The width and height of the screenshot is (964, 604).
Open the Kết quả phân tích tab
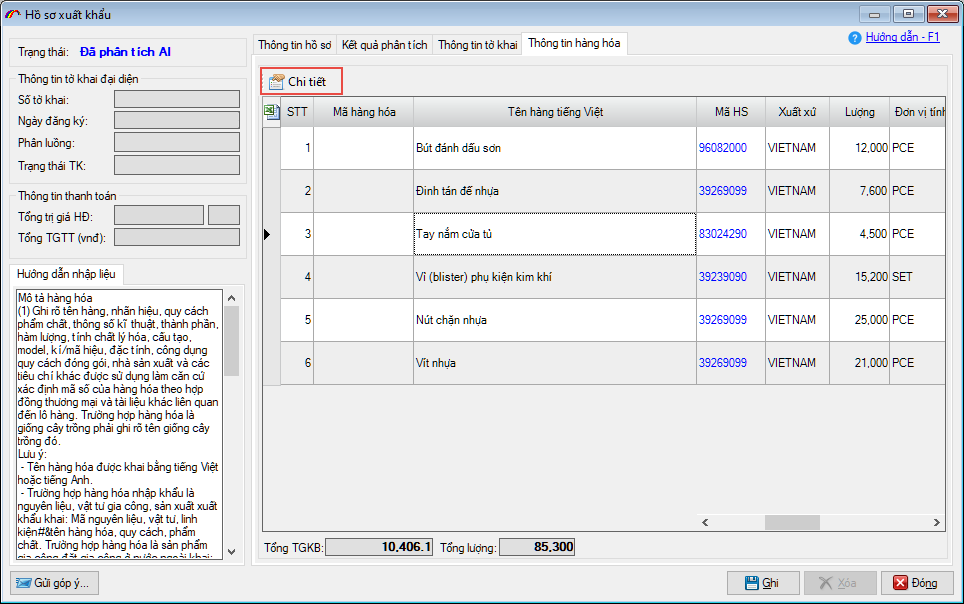click(384, 45)
